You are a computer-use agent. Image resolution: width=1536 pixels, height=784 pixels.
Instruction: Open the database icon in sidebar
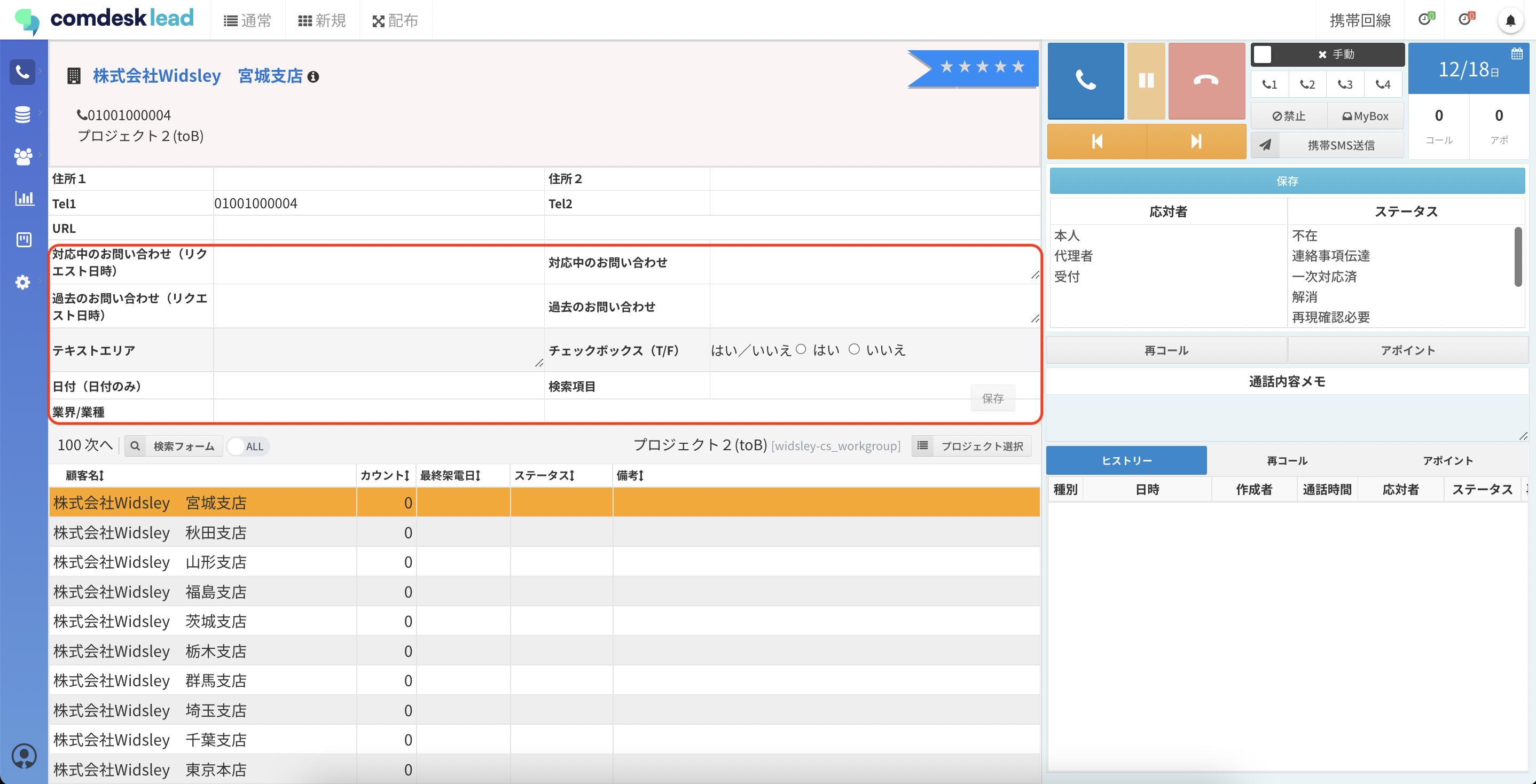pyautogui.click(x=22, y=114)
